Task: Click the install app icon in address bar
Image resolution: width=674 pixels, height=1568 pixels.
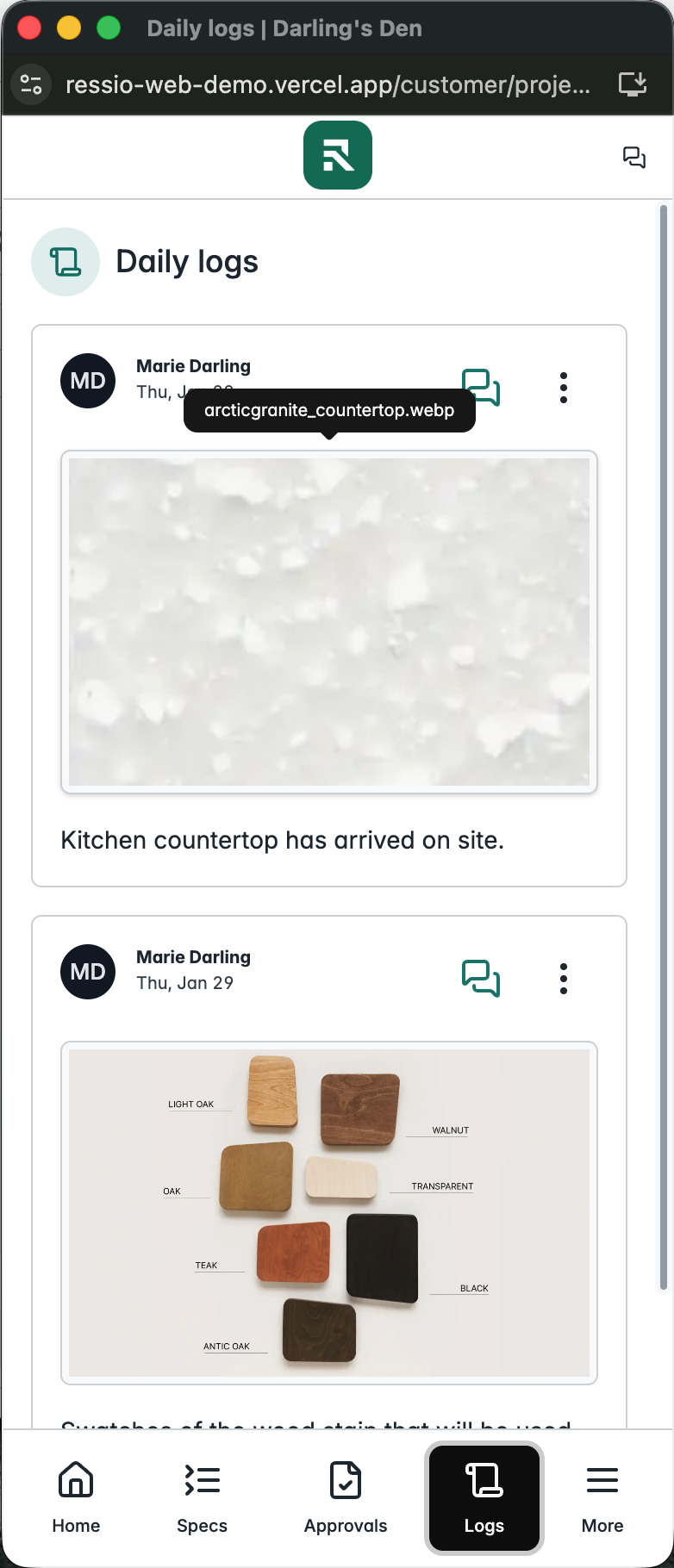Action: (633, 84)
